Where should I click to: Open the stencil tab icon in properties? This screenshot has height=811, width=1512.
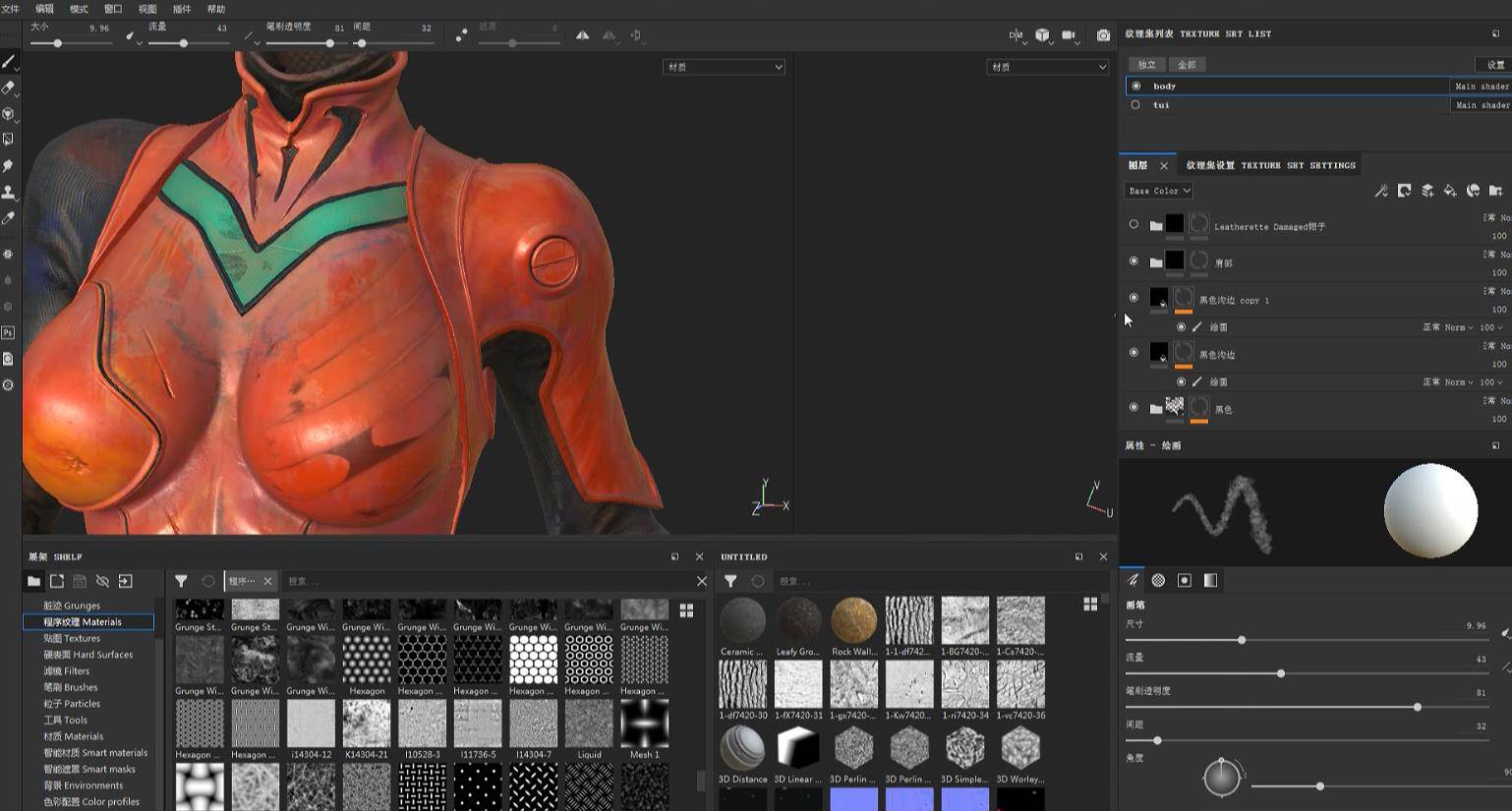coord(1185,580)
